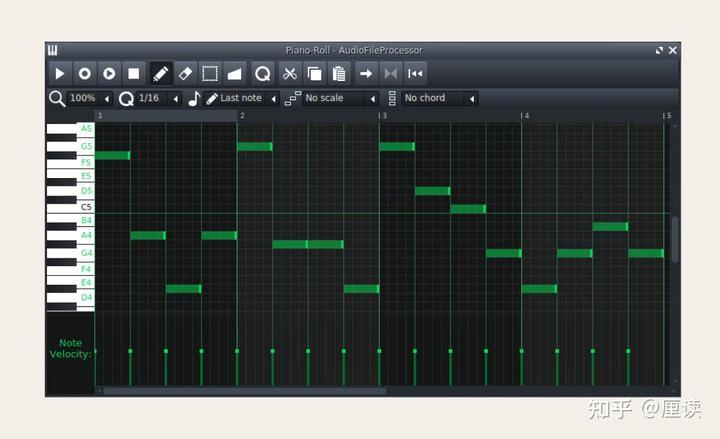Click the magnifier zoom icon
Image resolution: width=720 pixels, height=439 pixels.
57,98
